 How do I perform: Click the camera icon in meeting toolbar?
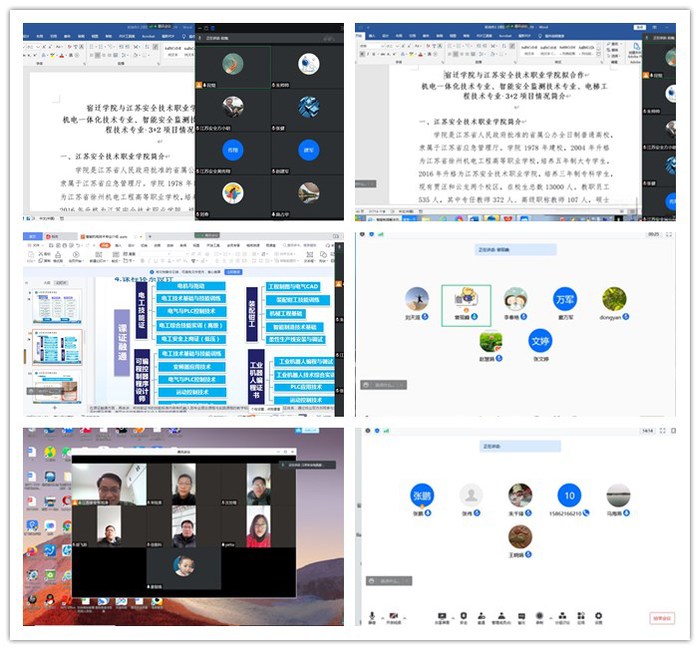[x=394, y=615]
